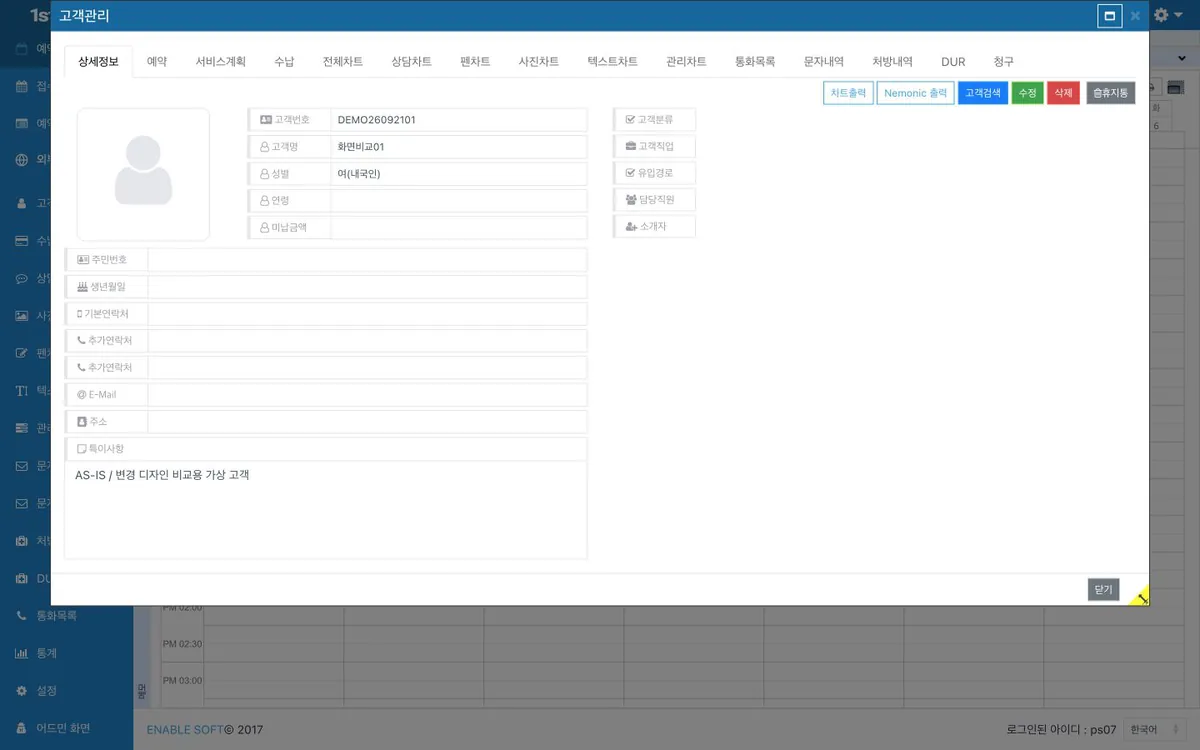Click the maximize icon in the 고객관리 title bar
The height and width of the screenshot is (750, 1200).
pos(1109,16)
